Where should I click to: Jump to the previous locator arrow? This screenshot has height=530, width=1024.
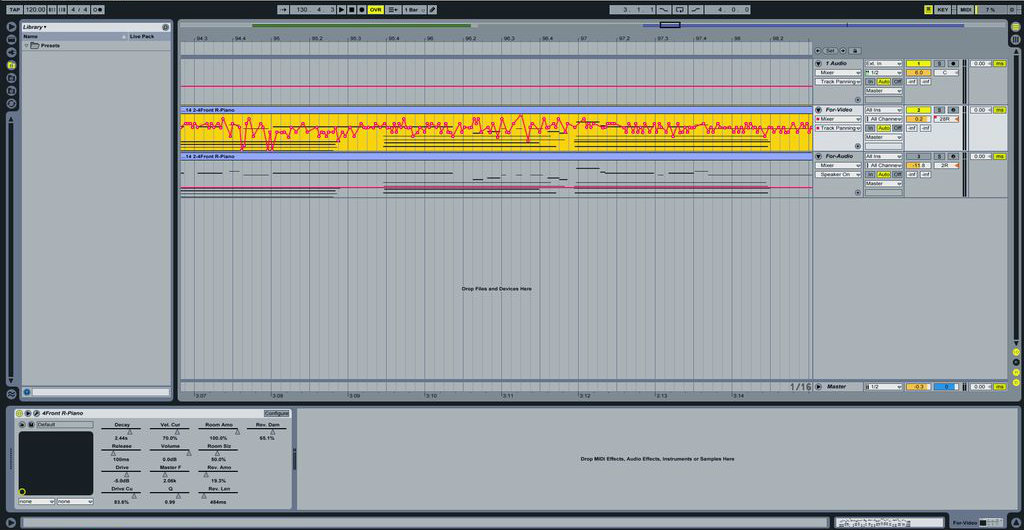(819, 50)
